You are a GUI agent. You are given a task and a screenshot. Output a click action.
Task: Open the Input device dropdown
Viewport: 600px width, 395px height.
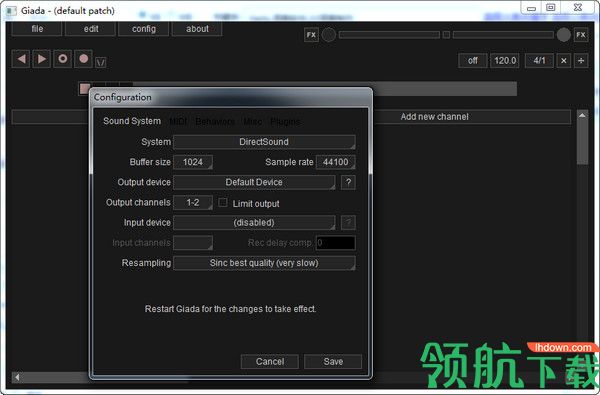click(254, 223)
